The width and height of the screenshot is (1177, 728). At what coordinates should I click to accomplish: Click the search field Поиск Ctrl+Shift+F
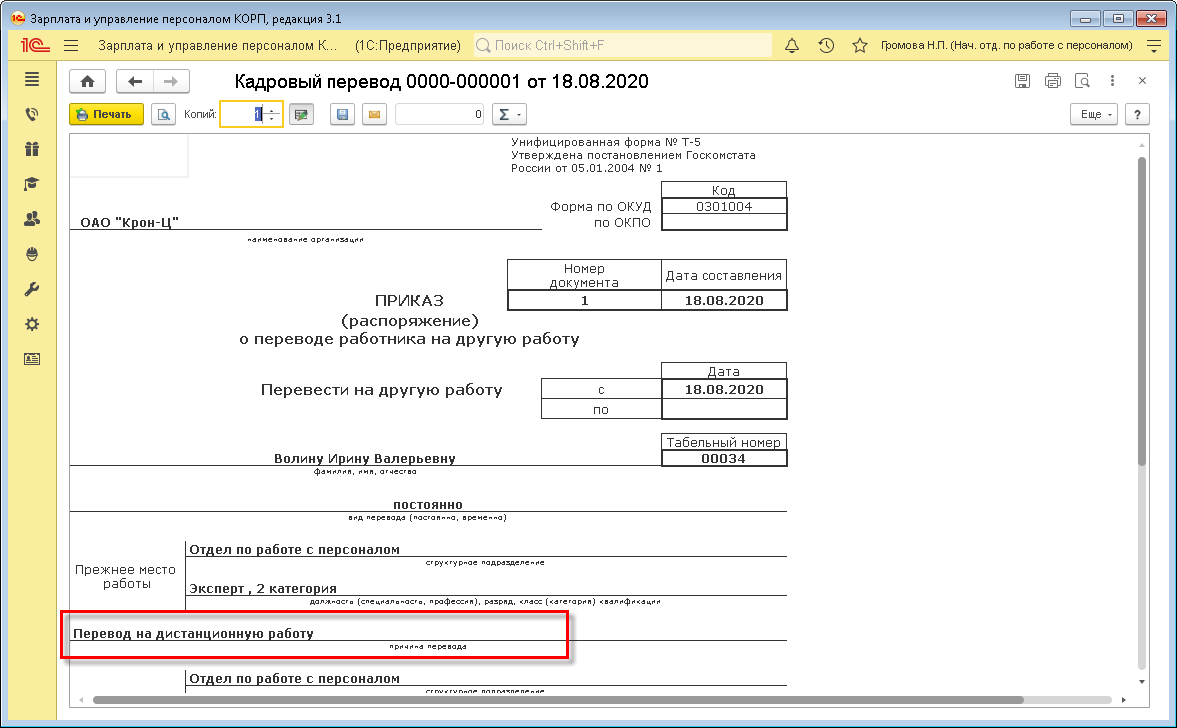[x=620, y=46]
